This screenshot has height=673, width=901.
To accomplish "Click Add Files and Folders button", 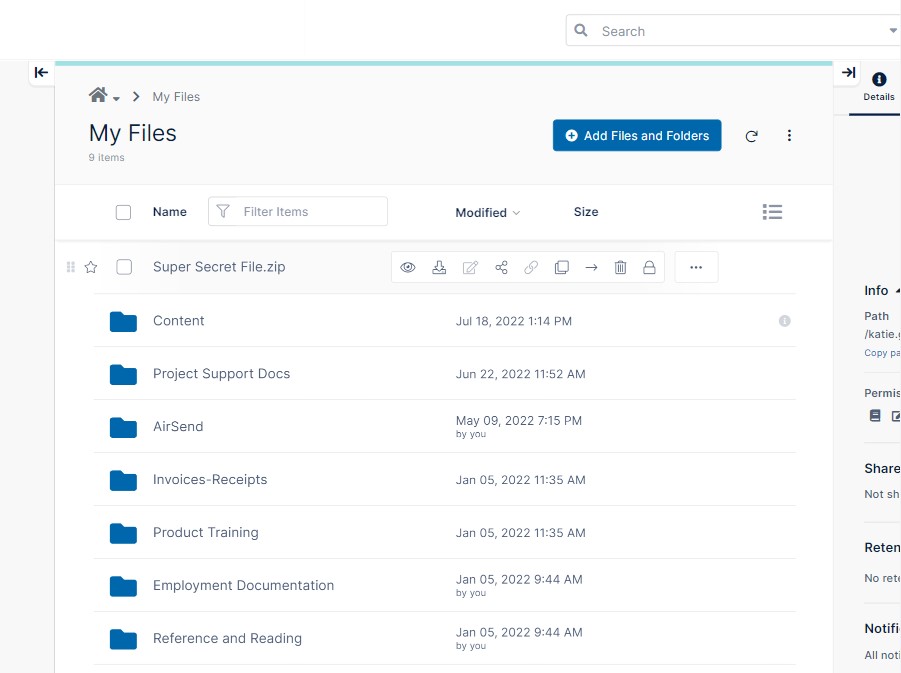I will pos(637,136).
